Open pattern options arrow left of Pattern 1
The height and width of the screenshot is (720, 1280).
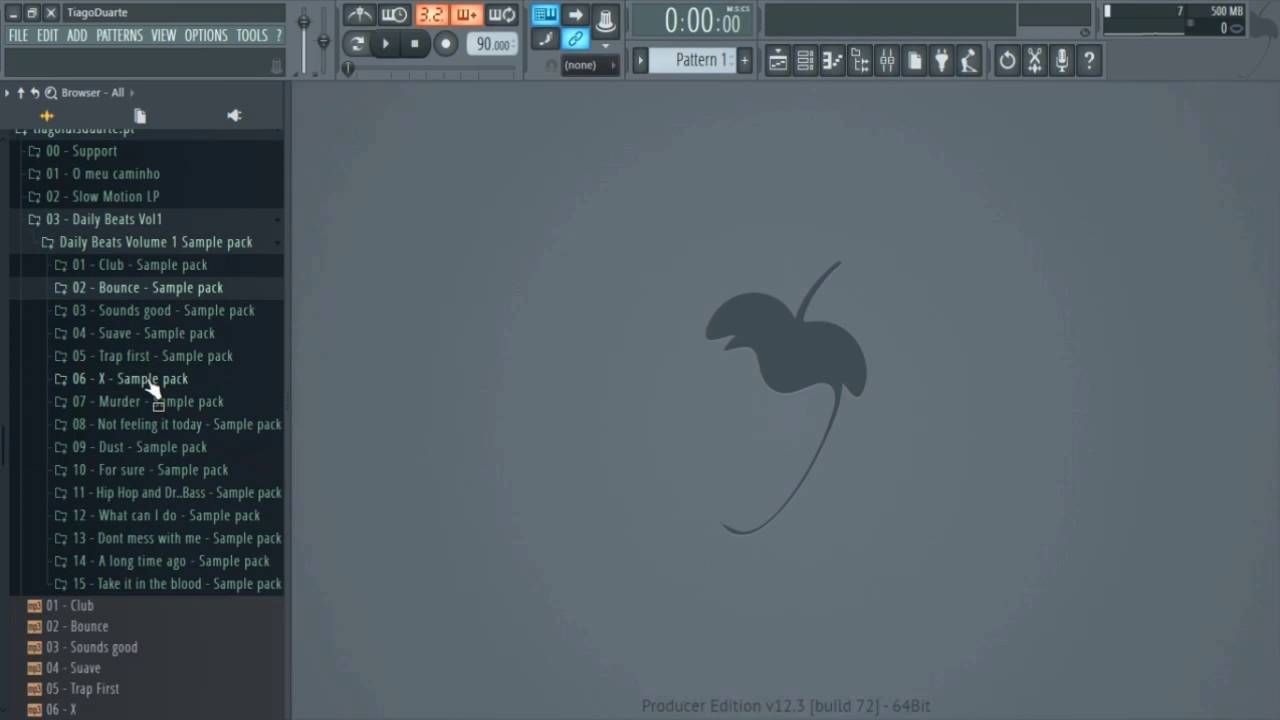click(x=641, y=61)
